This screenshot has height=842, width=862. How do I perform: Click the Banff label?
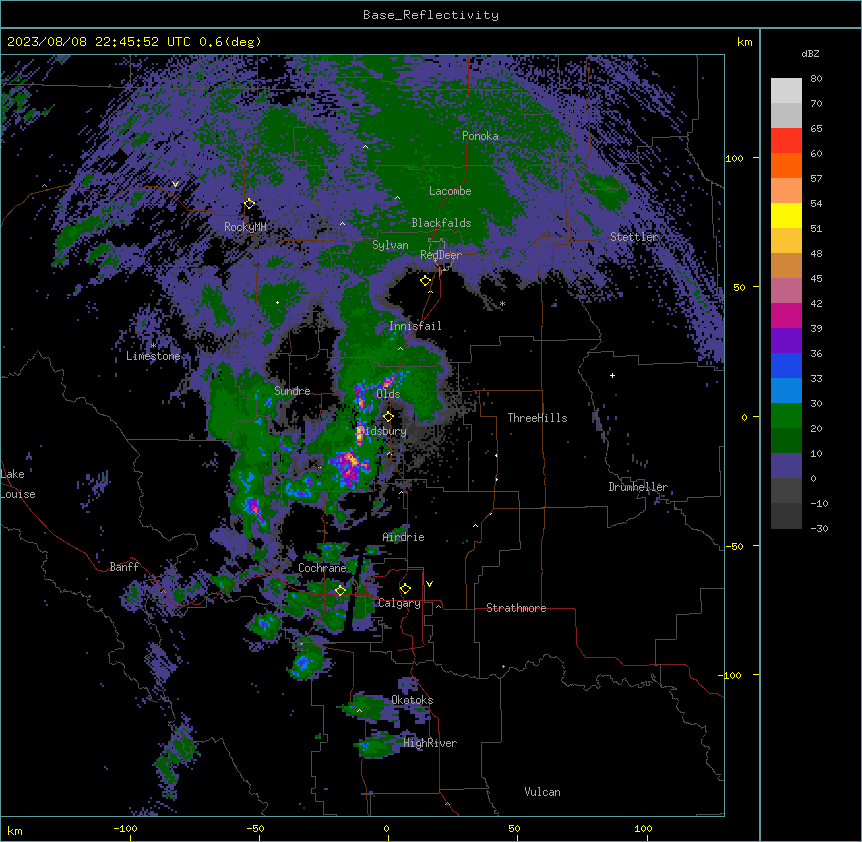[124, 567]
